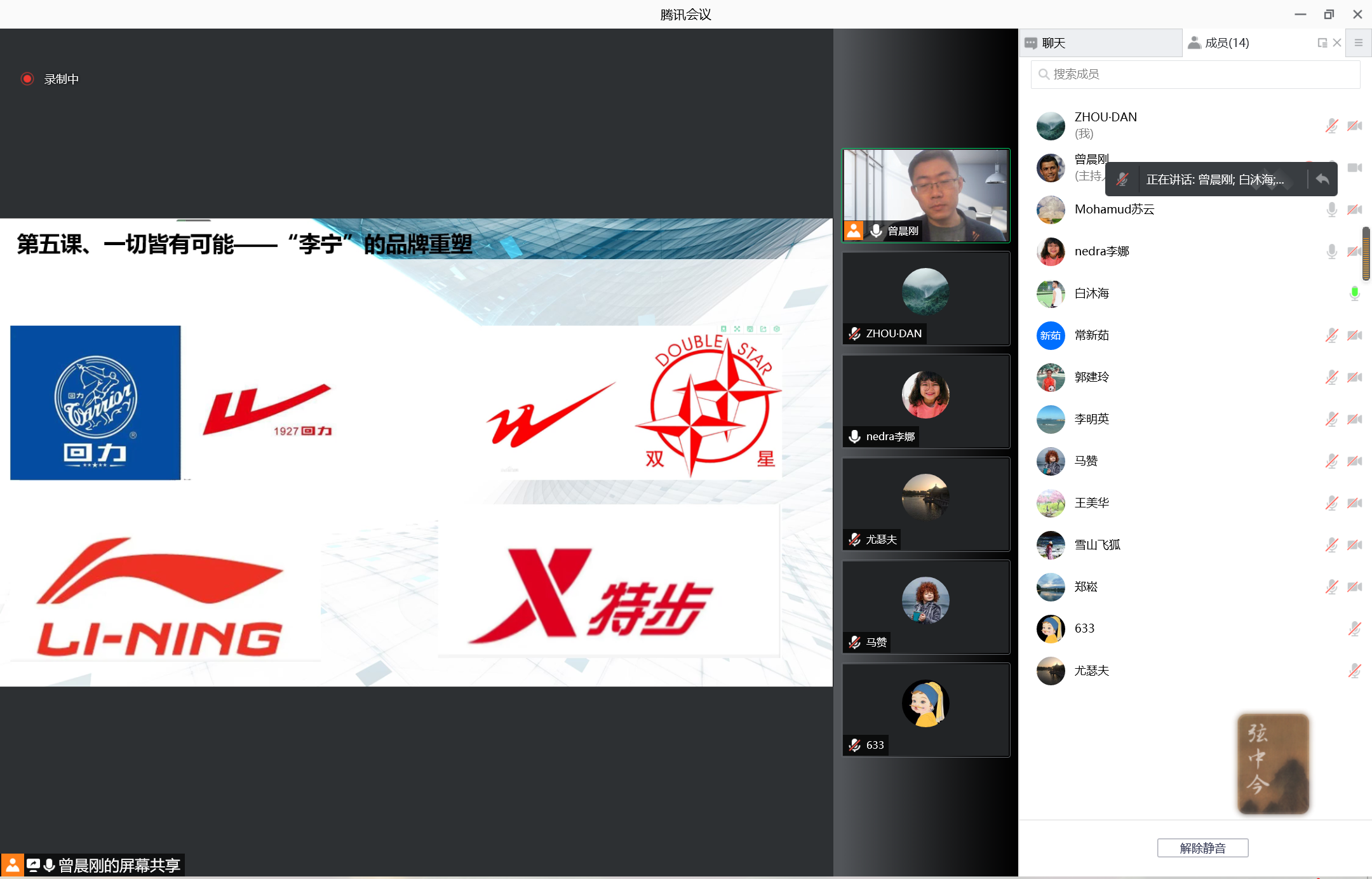Screen dimensions: 1372x879
Task: Click 雪山飞狐 camera-off icon
Action: pos(1355,545)
